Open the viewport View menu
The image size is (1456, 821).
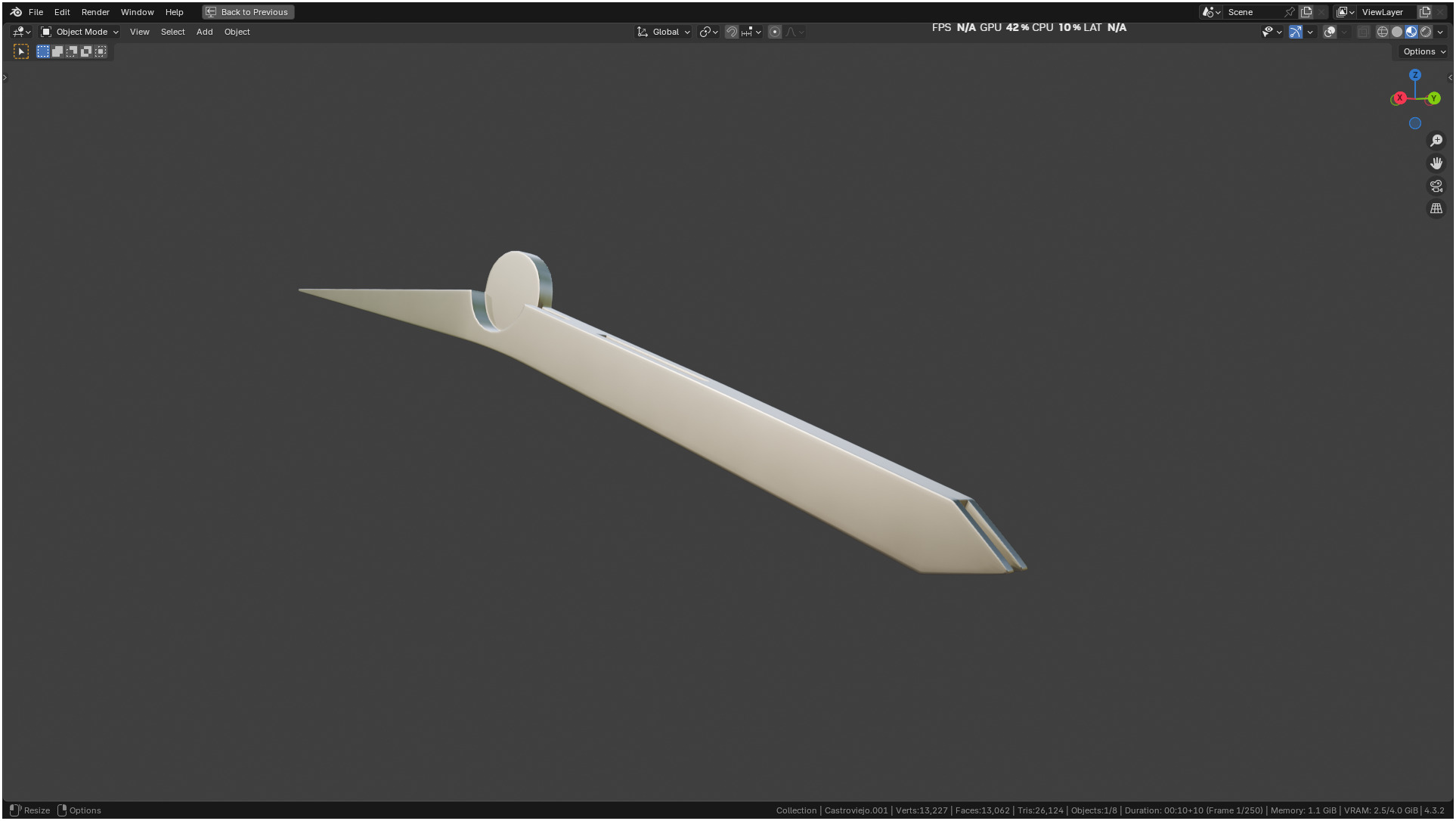coord(139,32)
